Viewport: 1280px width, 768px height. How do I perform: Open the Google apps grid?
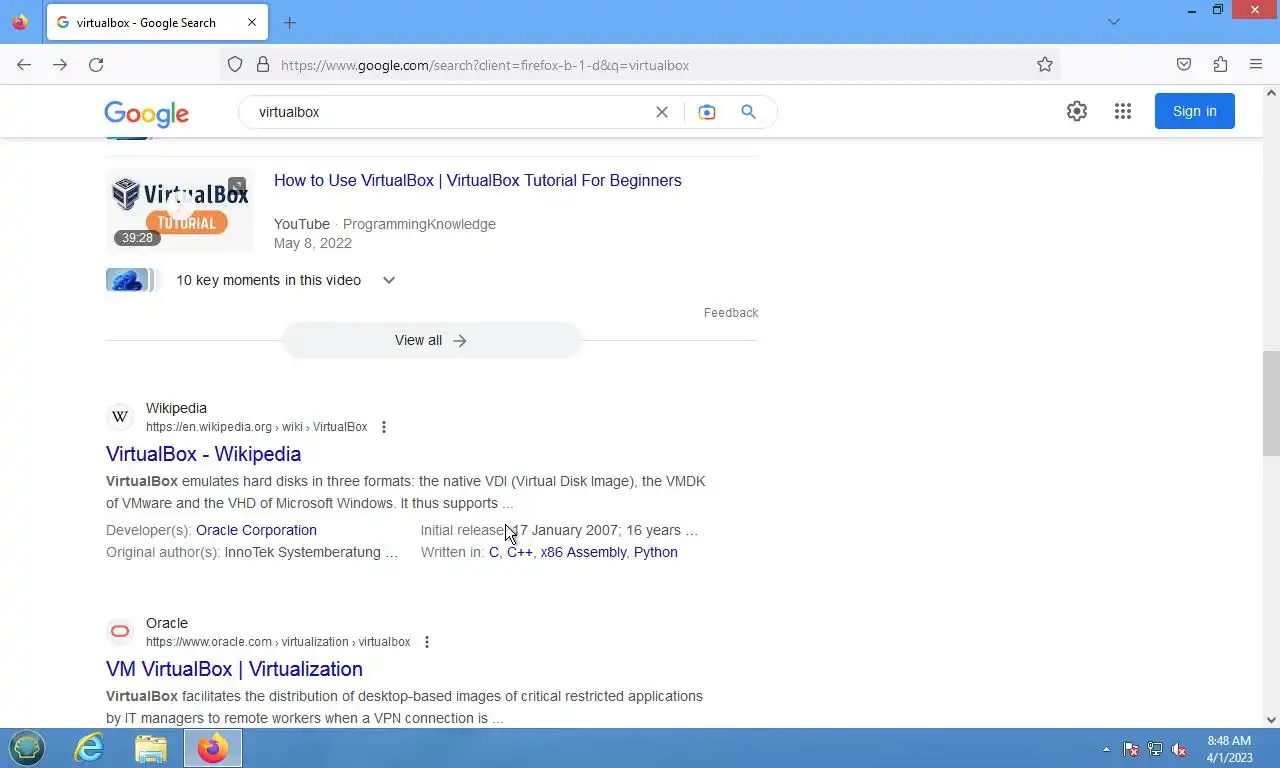point(1123,111)
